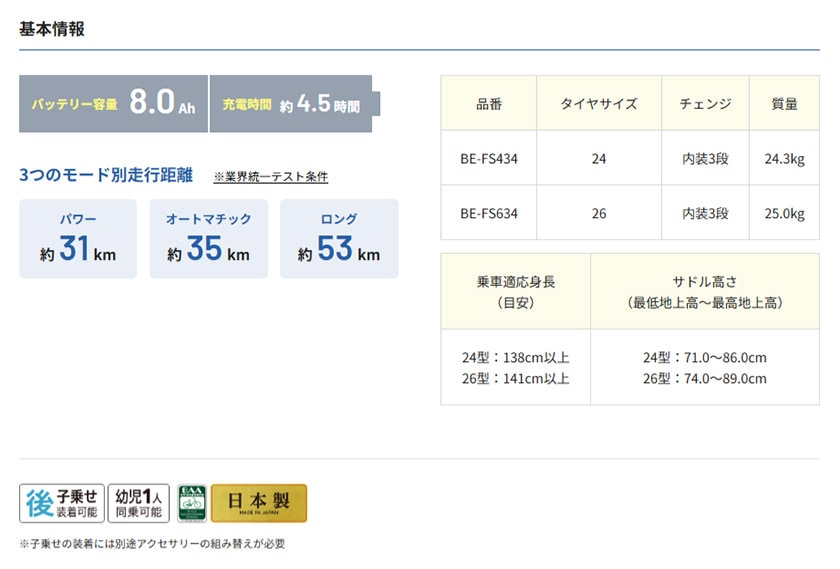
Task: Click the 充電時間 約4.5時間 banner
Action: tap(295, 103)
